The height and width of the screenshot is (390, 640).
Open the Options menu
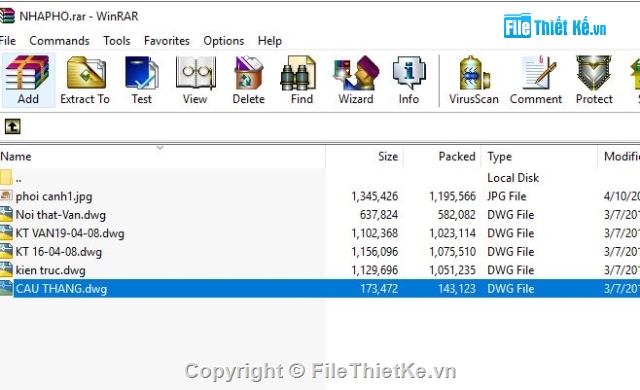tap(224, 41)
